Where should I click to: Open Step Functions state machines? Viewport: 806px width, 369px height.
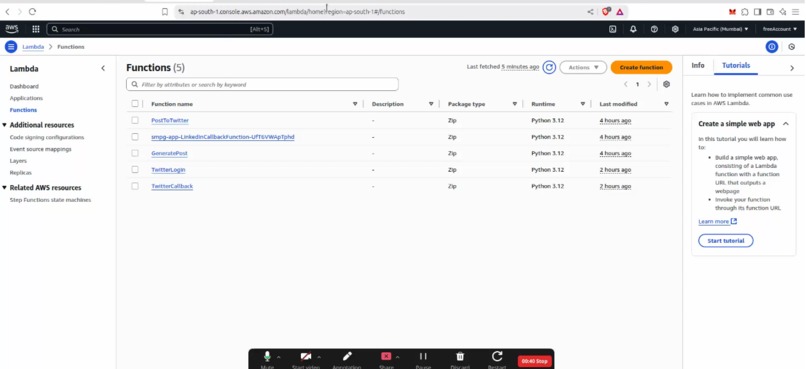(50, 200)
